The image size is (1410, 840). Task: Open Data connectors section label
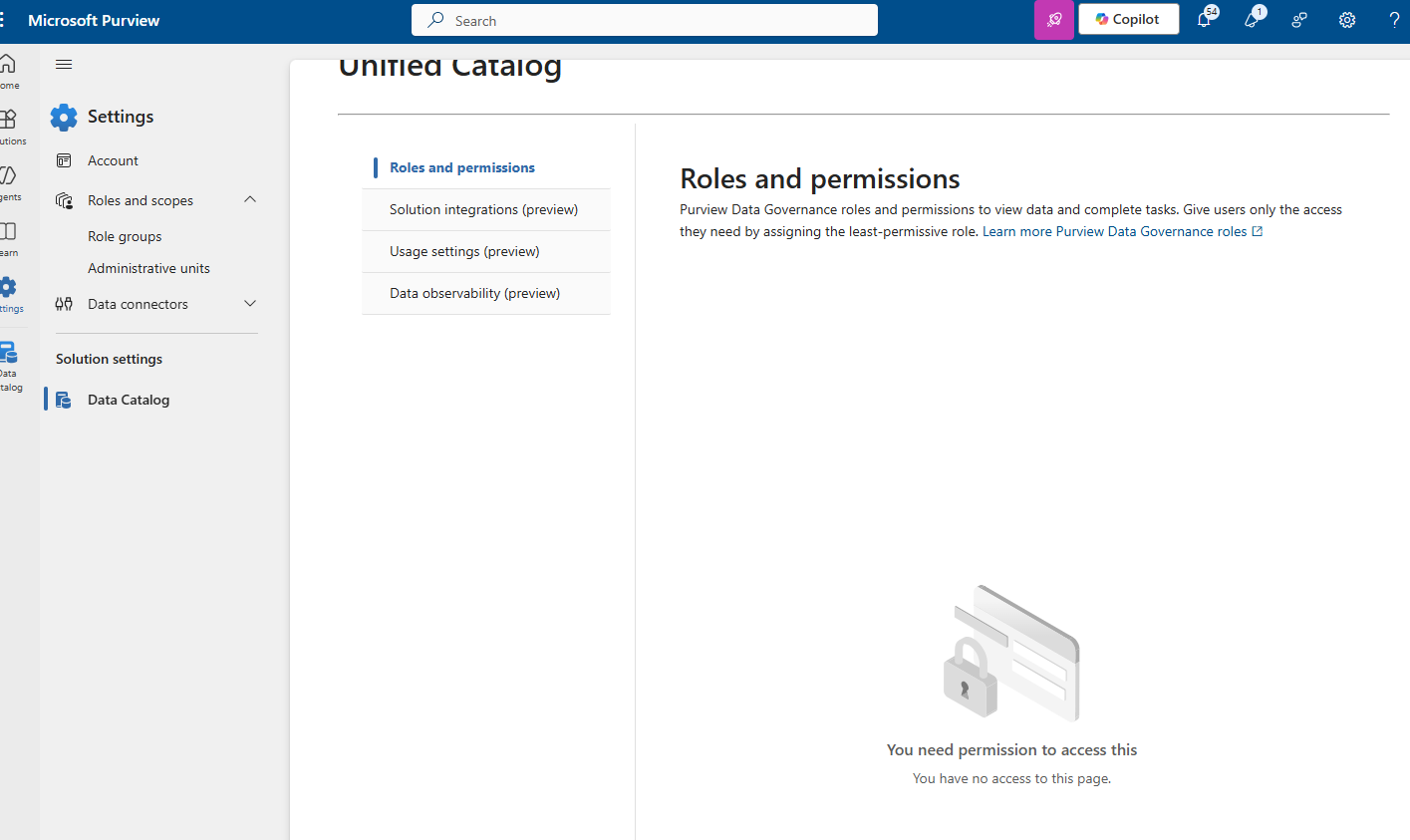[x=138, y=304]
